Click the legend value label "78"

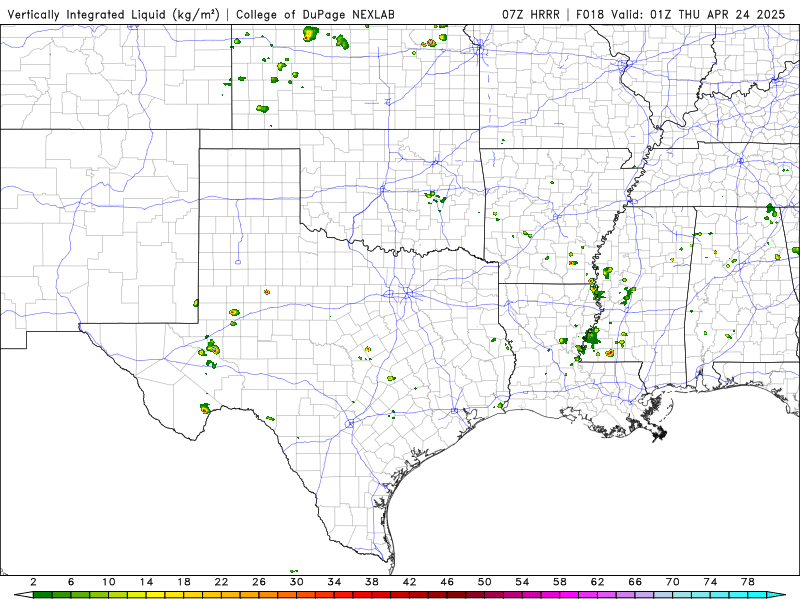click(748, 582)
